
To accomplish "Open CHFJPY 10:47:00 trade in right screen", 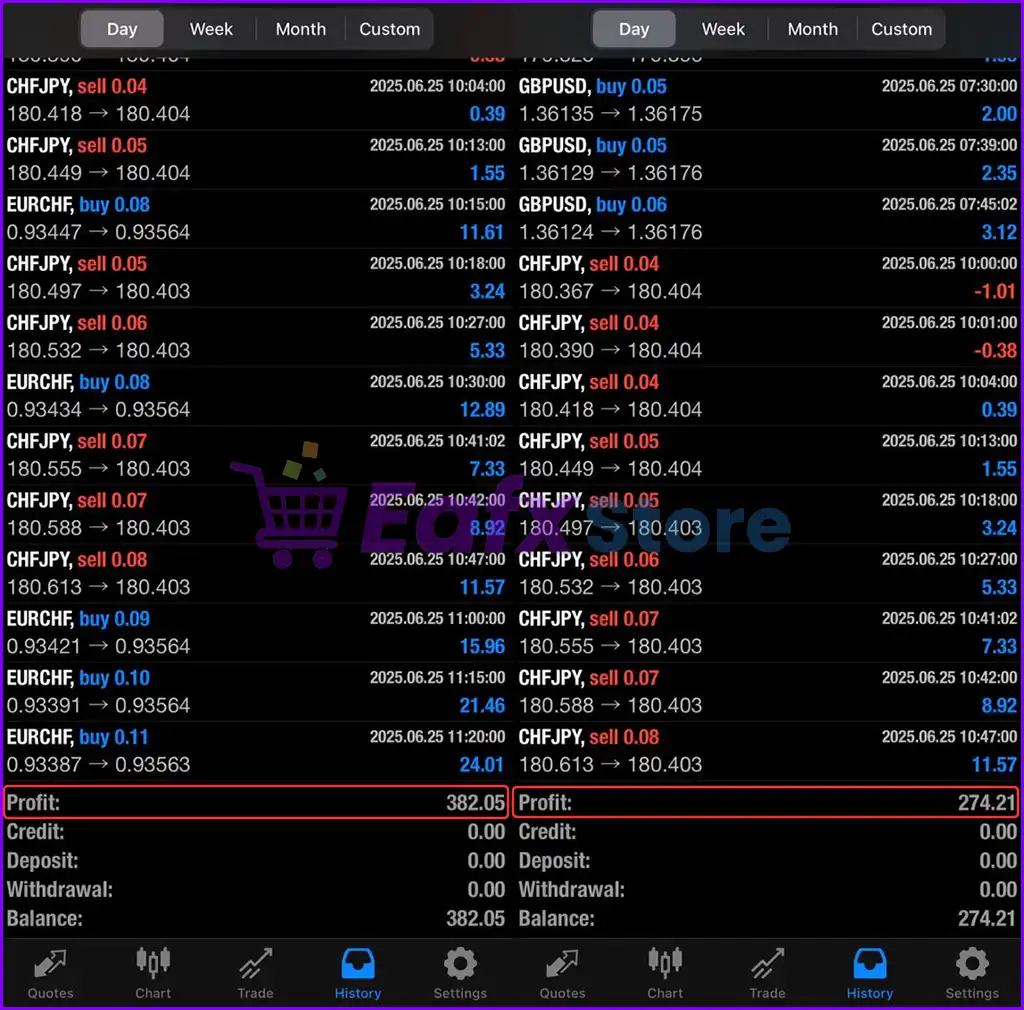I will [x=768, y=751].
